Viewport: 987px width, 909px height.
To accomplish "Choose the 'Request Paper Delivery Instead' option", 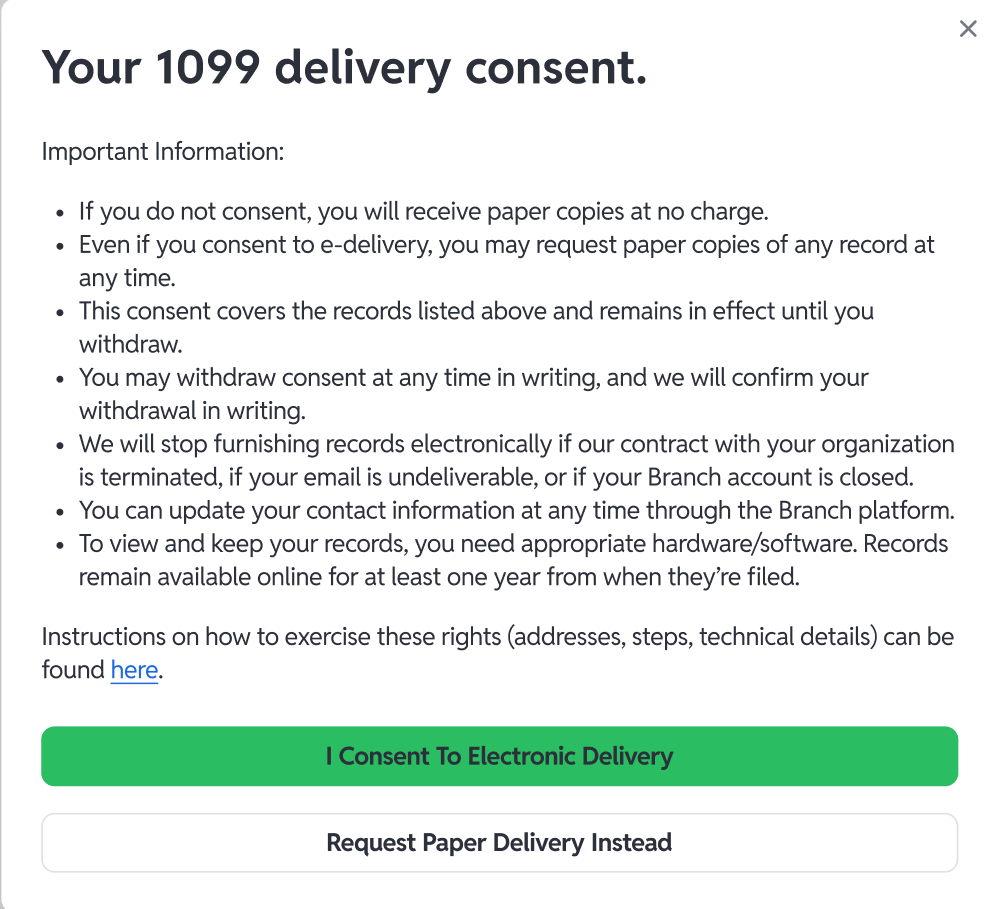I will click(499, 842).
